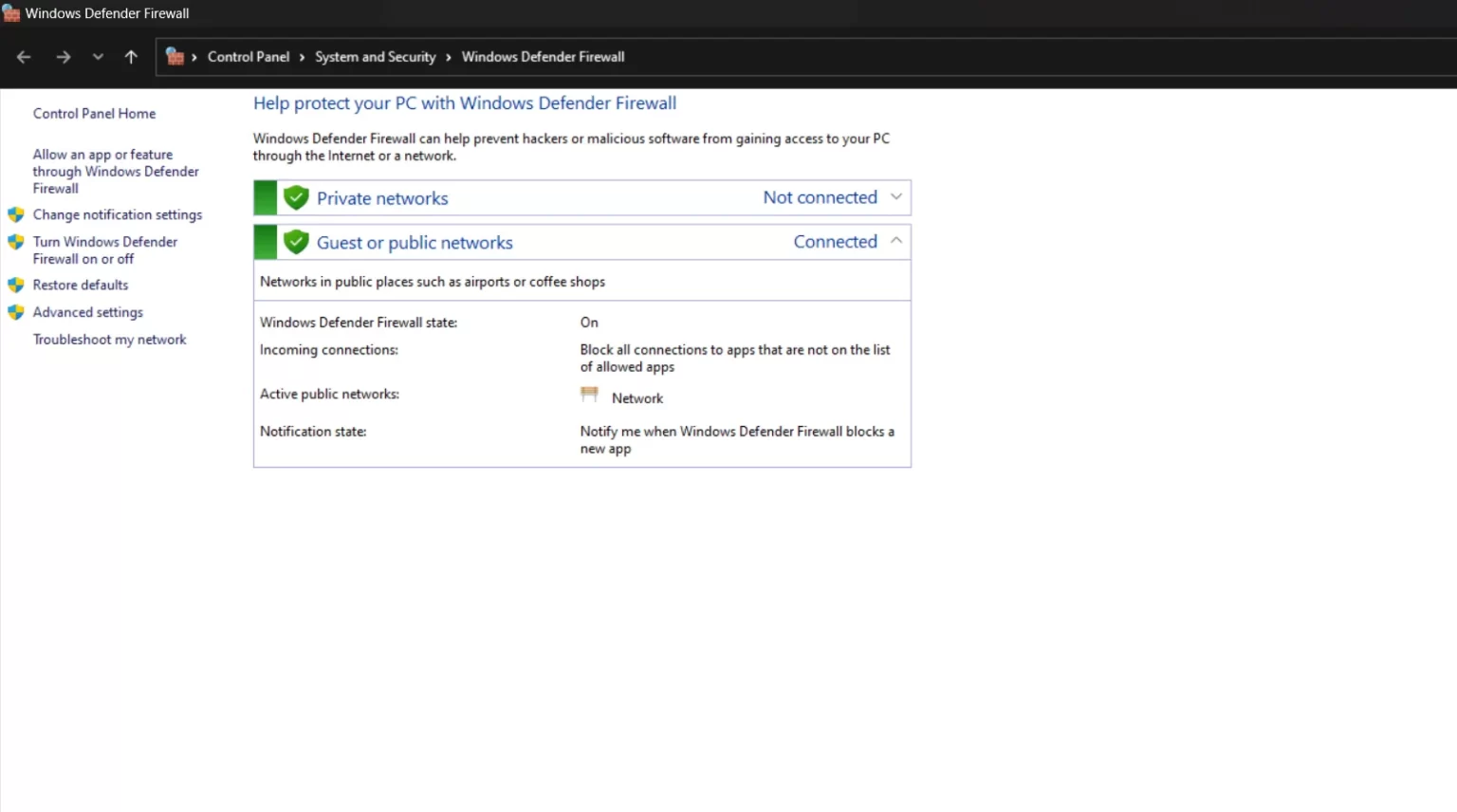Collapse Guest or public networks chevron

pos(896,241)
